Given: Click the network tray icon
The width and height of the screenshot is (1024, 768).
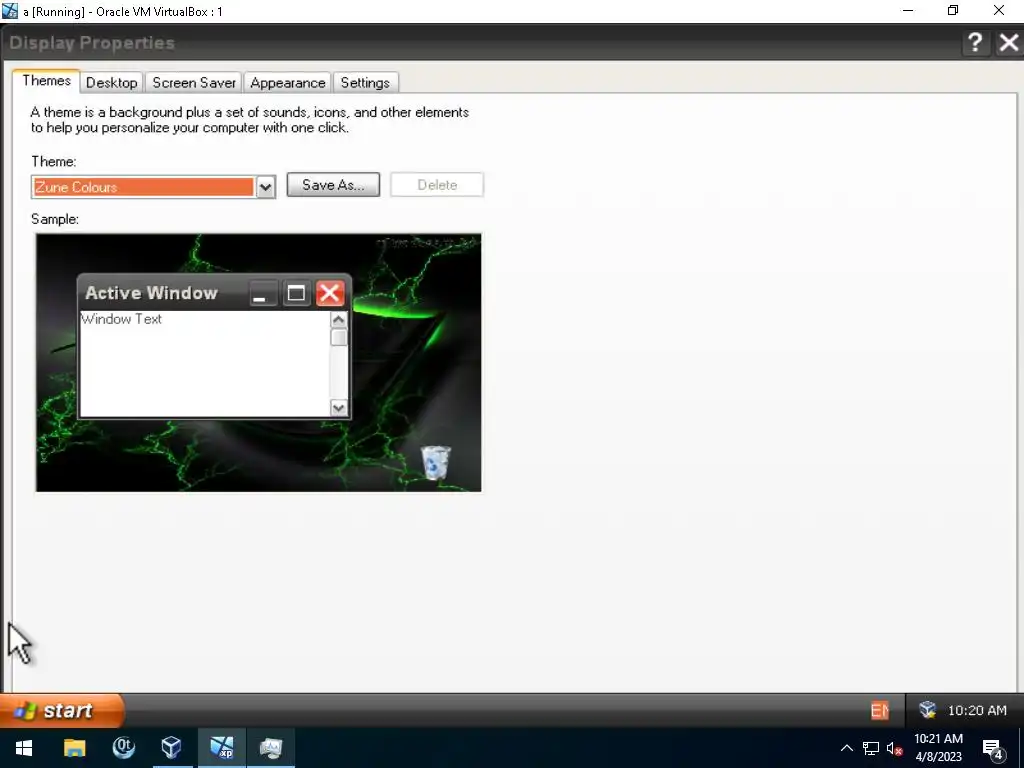Looking at the screenshot, I should pyautogui.click(x=871, y=748).
